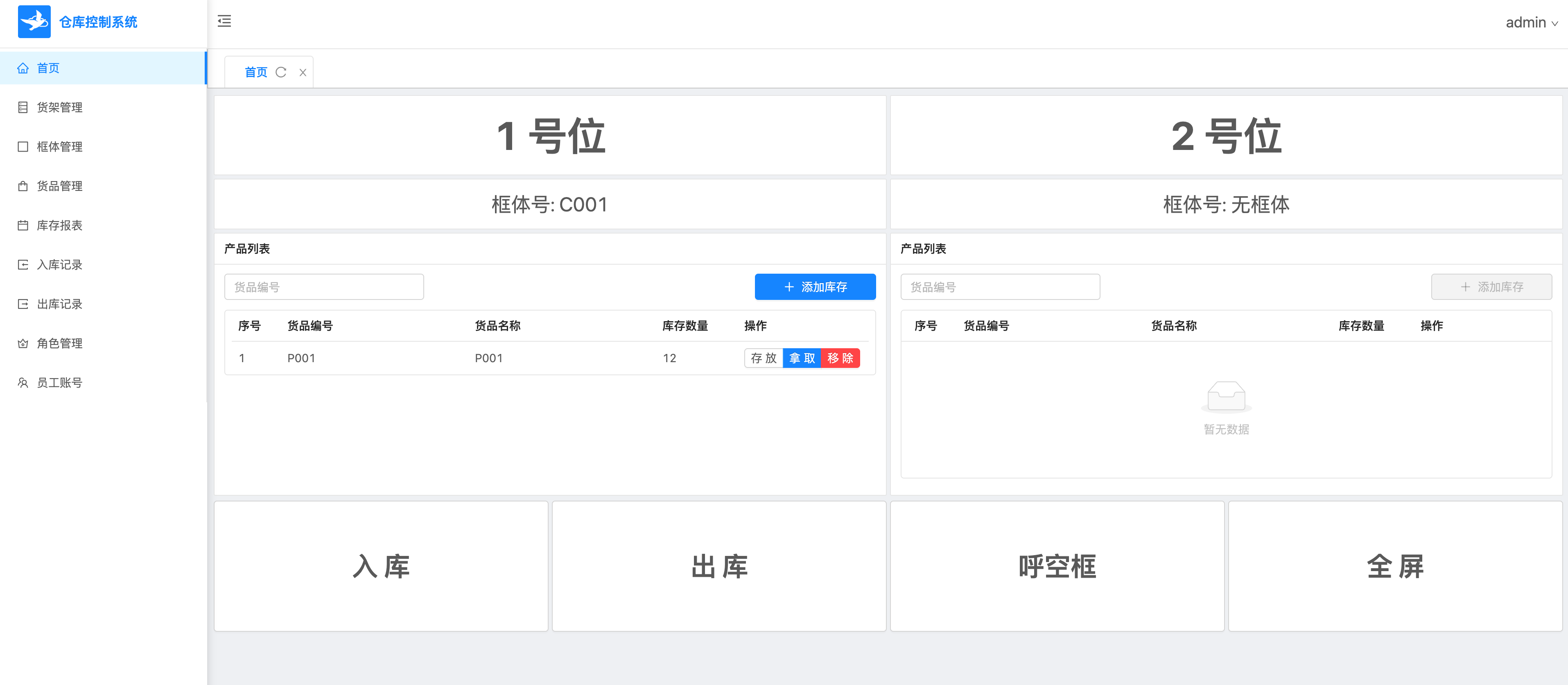Open 员工账号 in the sidebar

[59, 383]
